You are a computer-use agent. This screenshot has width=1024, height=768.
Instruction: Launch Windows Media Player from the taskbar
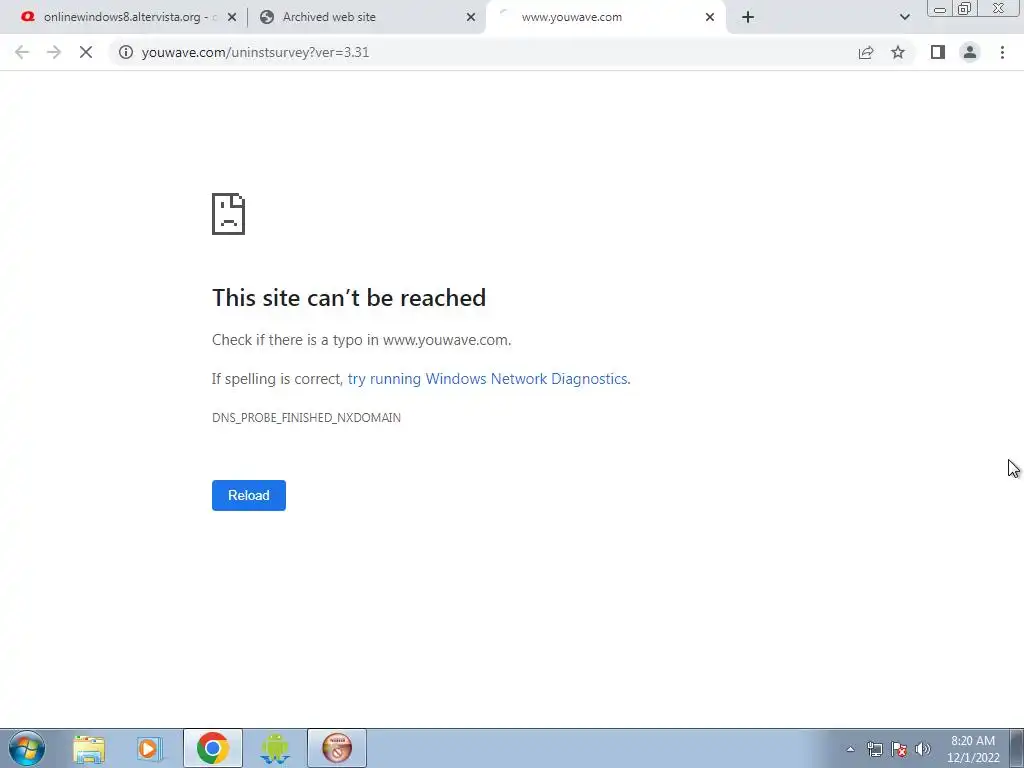[150, 749]
